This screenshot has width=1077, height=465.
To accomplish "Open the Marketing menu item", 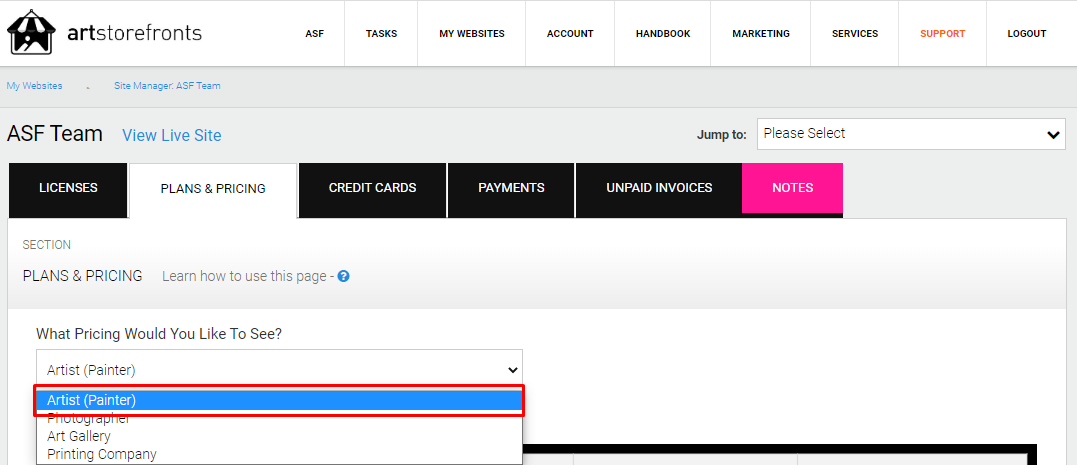I will pyautogui.click(x=760, y=34).
